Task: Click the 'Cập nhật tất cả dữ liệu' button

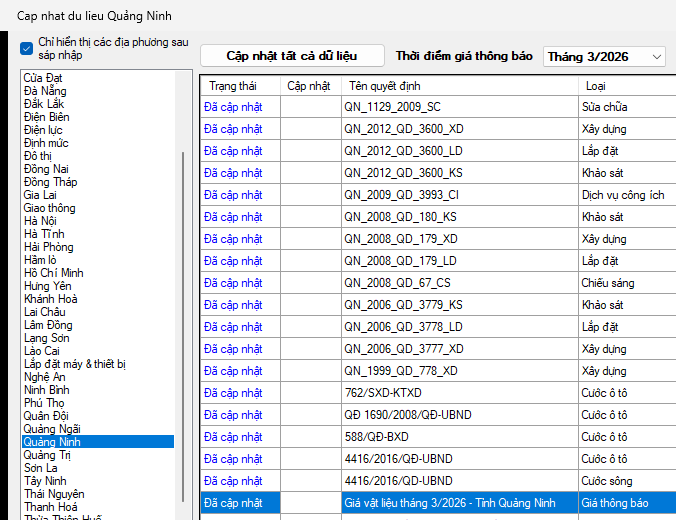Action: [291, 56]
